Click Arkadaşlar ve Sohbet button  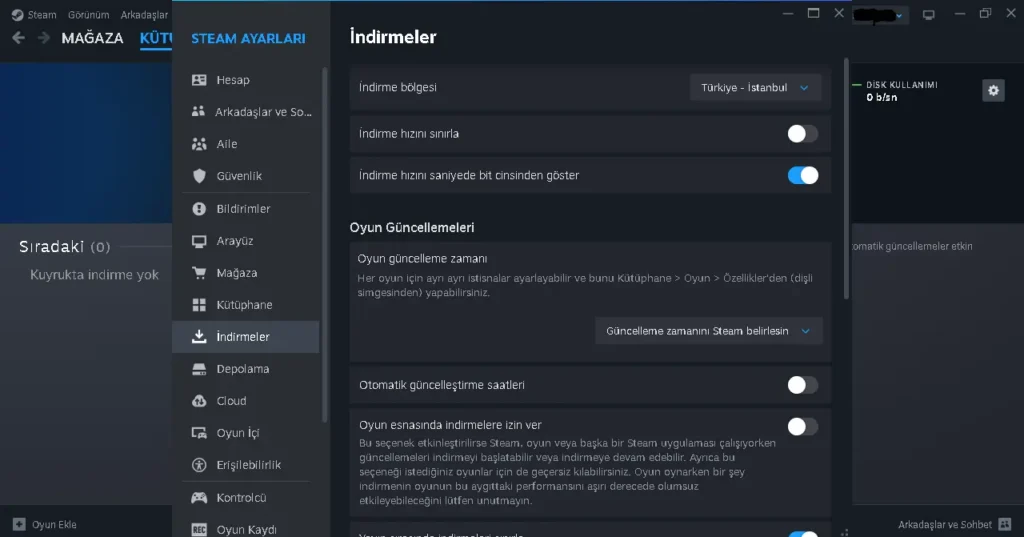pyautogui.click(x=954, y=525)
